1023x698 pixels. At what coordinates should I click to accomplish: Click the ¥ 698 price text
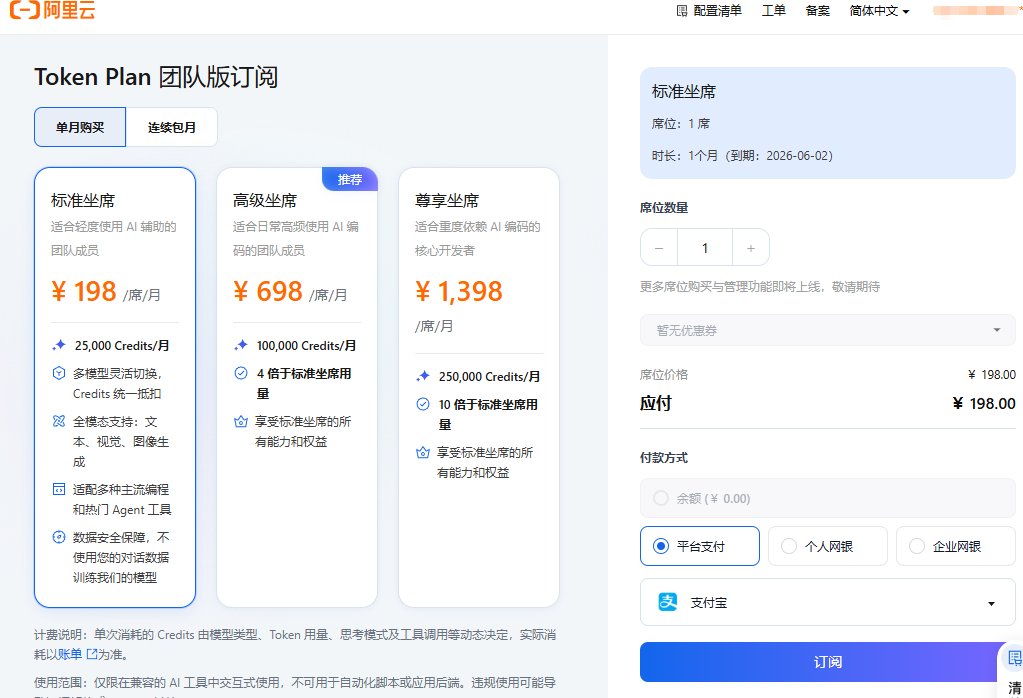[x=267, y=292]
